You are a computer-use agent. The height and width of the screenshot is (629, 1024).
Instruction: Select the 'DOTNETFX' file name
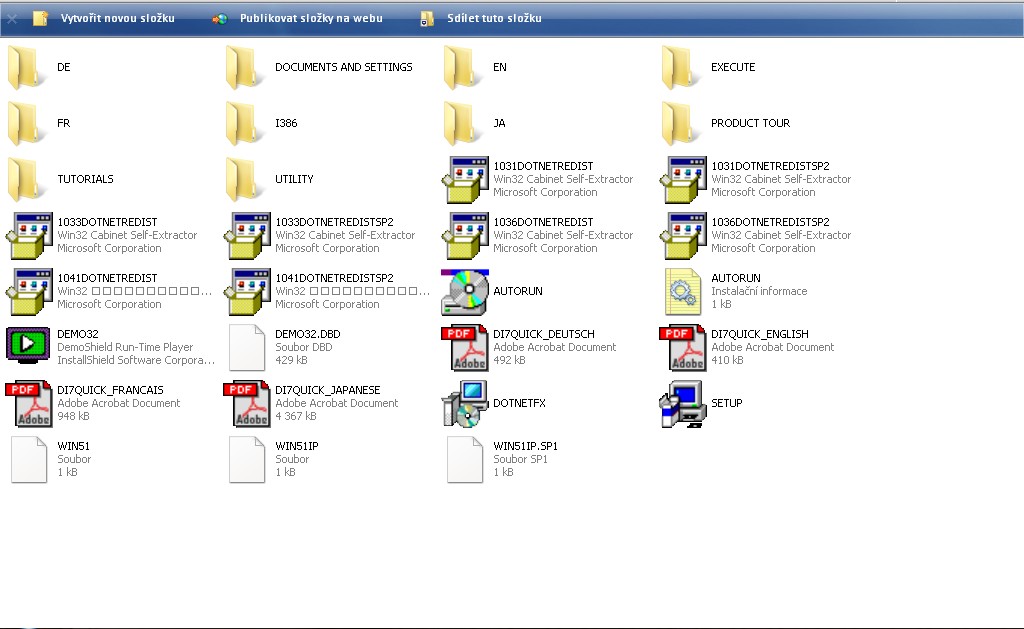click(519, 404)
